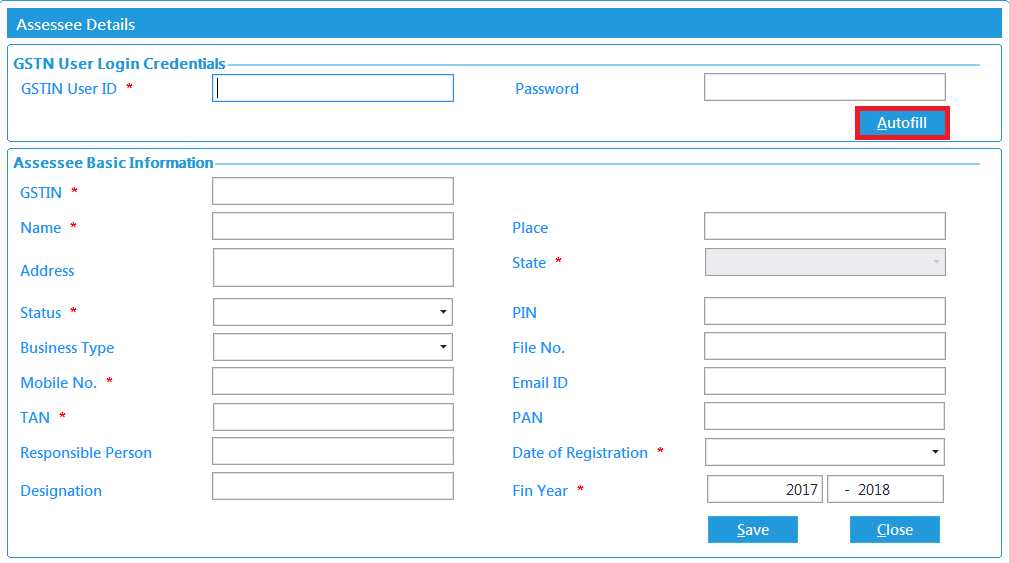Select the GSTIN input box
Image resolution: width=1009 pixels, height=563 pixels.
(333, 191)
